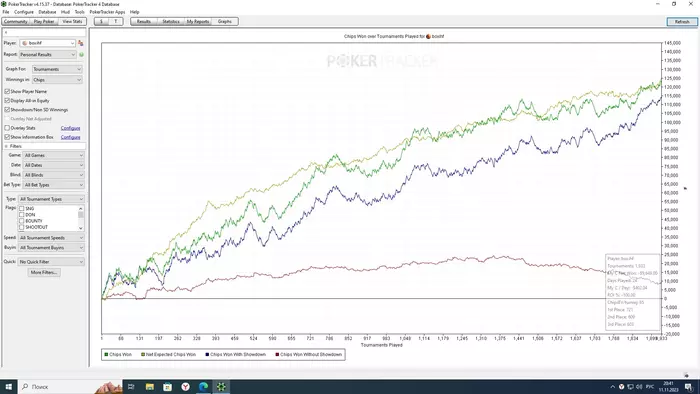Open the Graph For dropdown

pyautogui.click(x=57, y=69)
